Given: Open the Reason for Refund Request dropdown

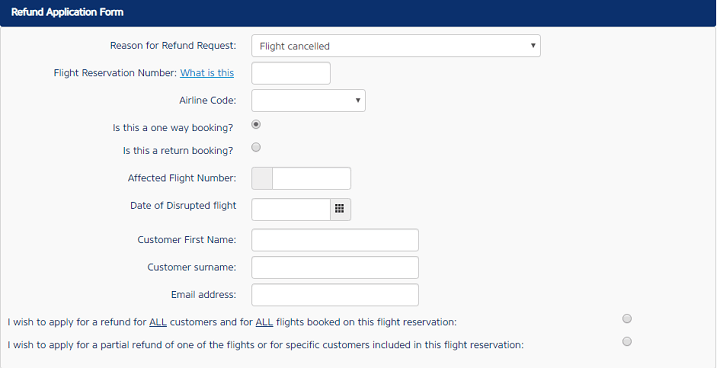Looking at the screenshot, I should pos(396,46).
